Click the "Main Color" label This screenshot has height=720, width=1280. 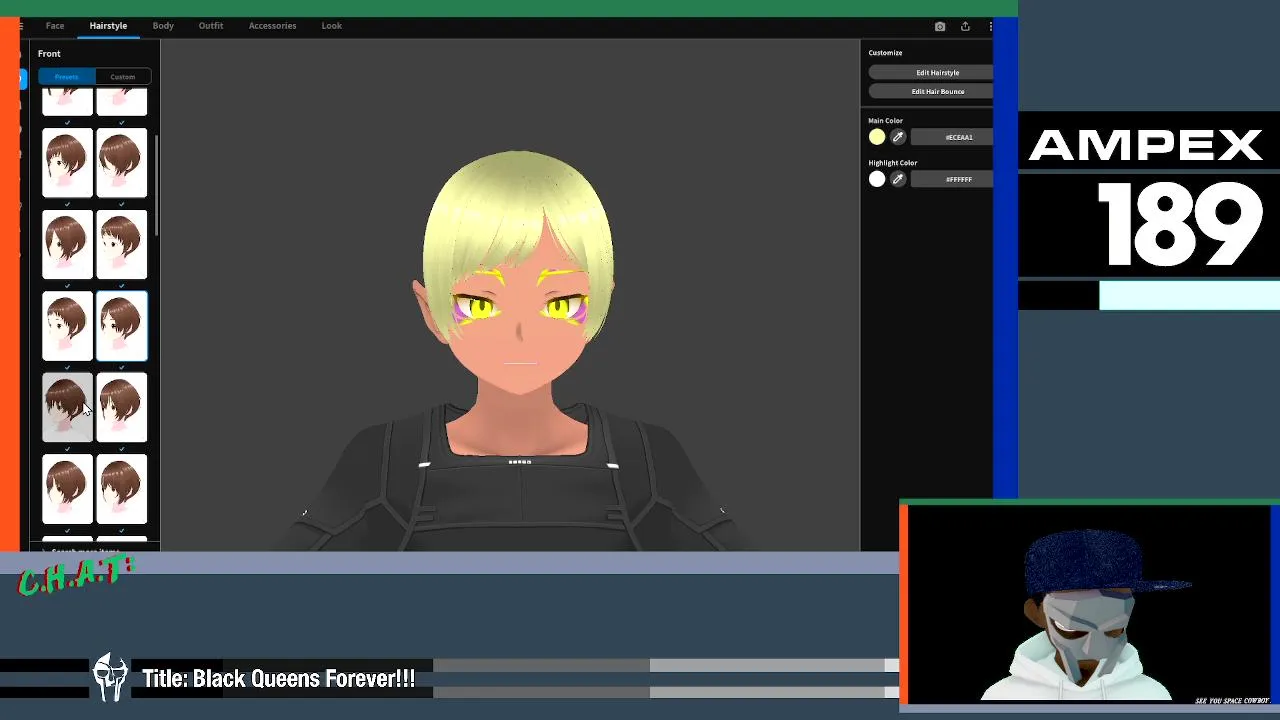pyautogui.click(x=885, y=120)
